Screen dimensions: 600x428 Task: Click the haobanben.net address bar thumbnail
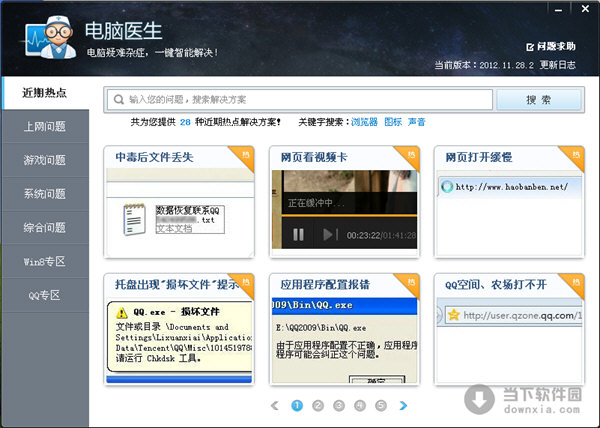pyautogui.click(x=510, y=187)
